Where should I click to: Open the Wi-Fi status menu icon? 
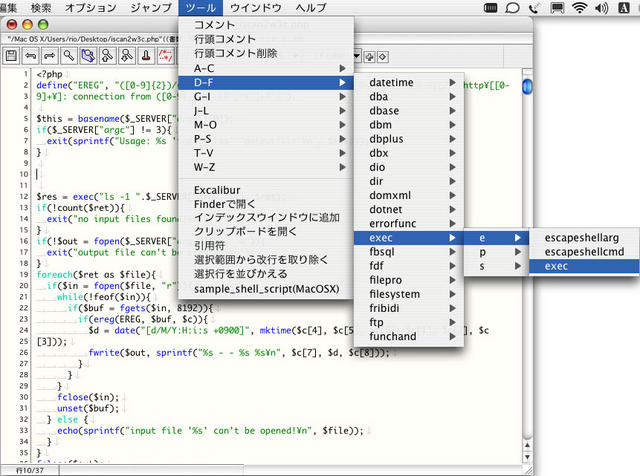click(x=579, y=8)
